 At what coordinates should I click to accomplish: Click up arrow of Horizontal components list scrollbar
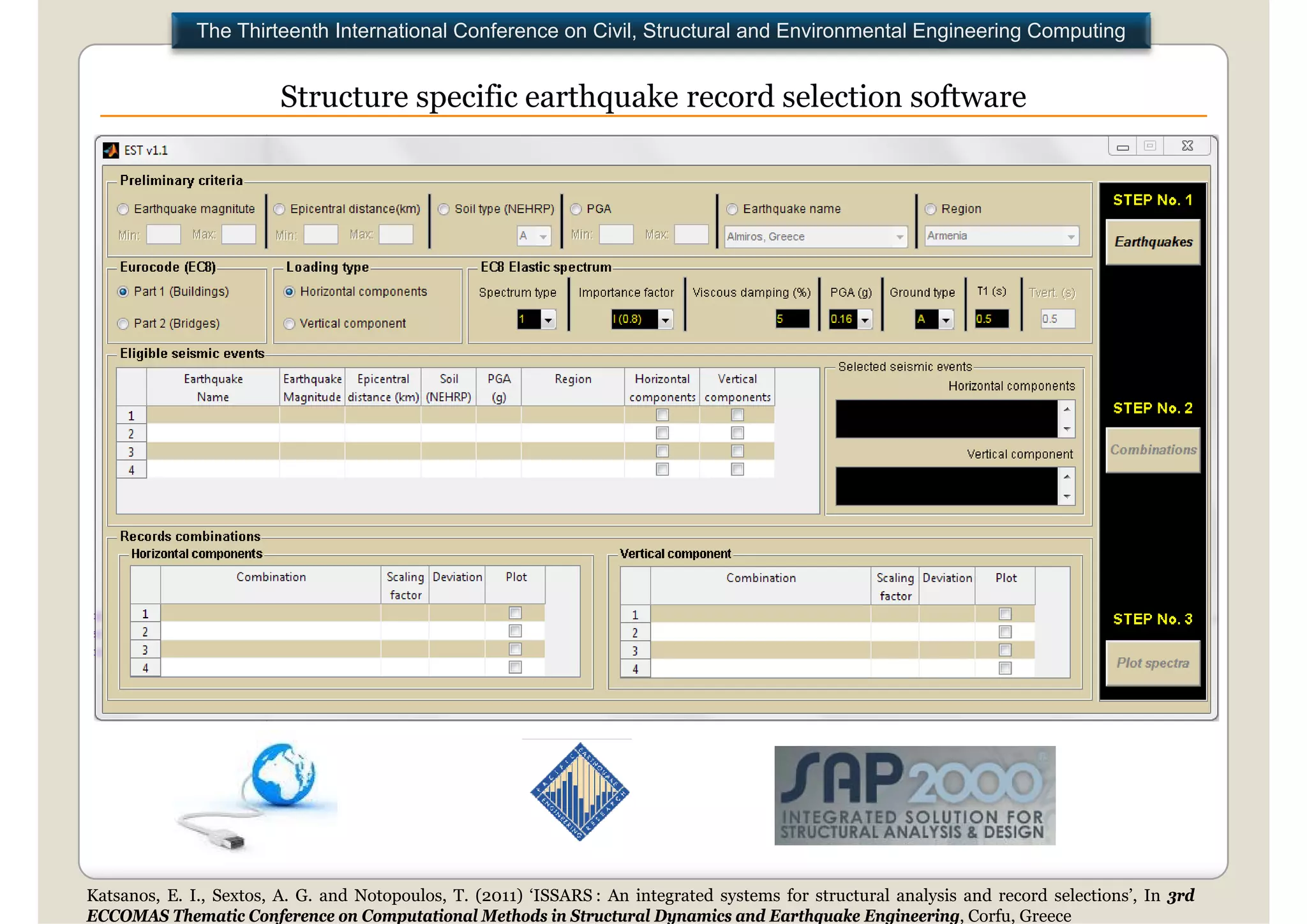pyautogui.click(x=1066, y=409)
